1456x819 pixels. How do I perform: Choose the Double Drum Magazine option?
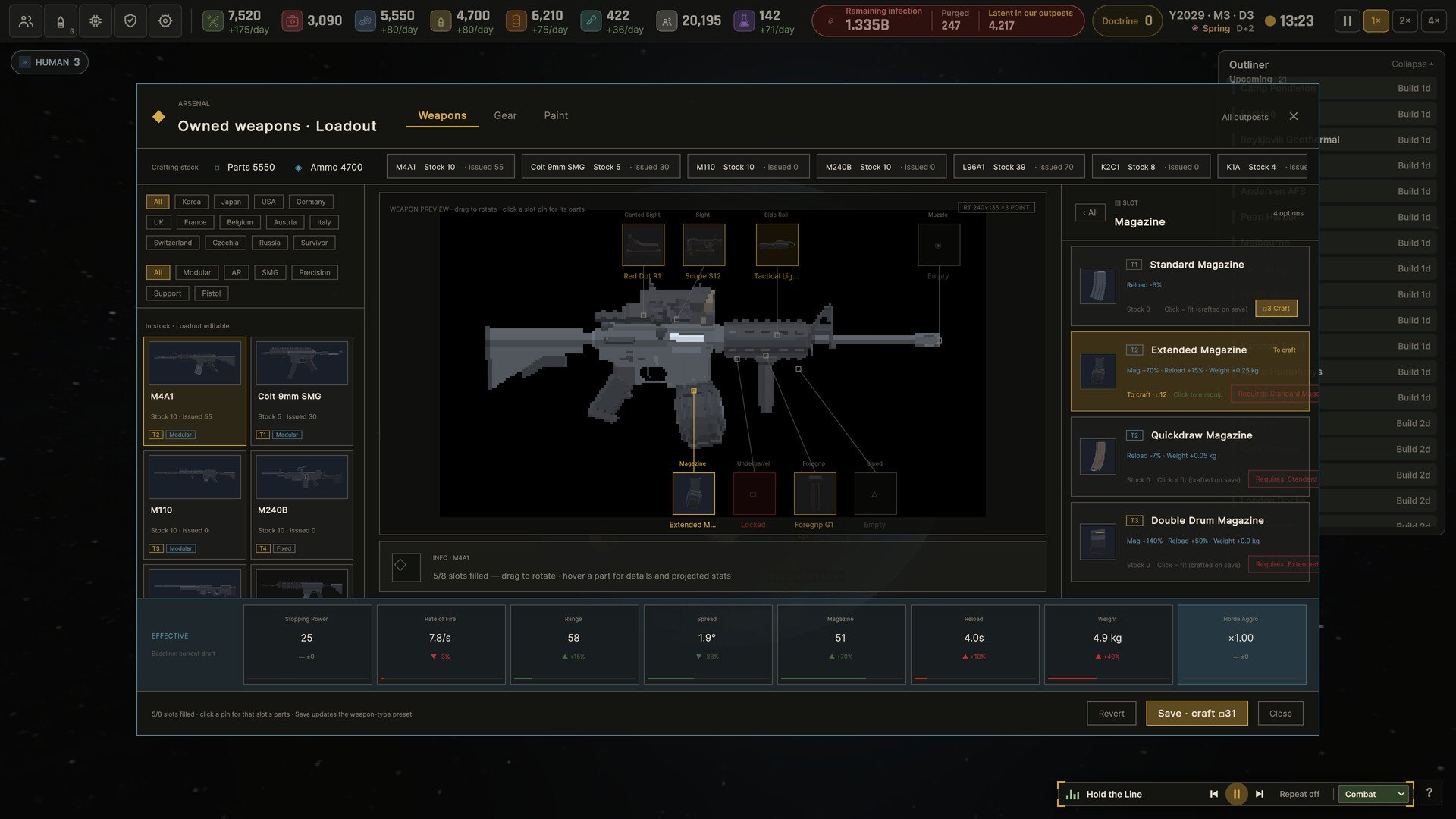(x=1190, y=542)
